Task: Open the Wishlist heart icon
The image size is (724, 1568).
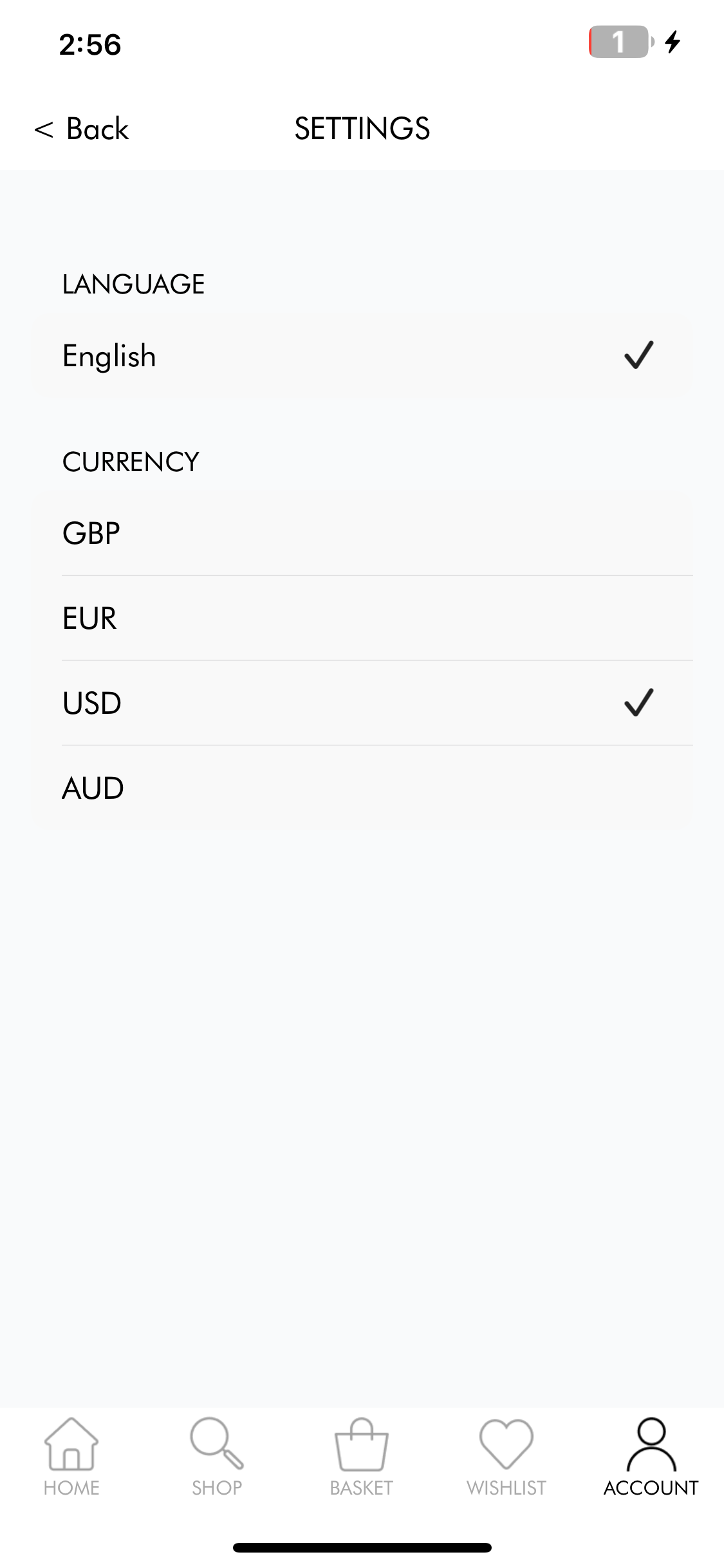Action: click(x=506, y=1444)
